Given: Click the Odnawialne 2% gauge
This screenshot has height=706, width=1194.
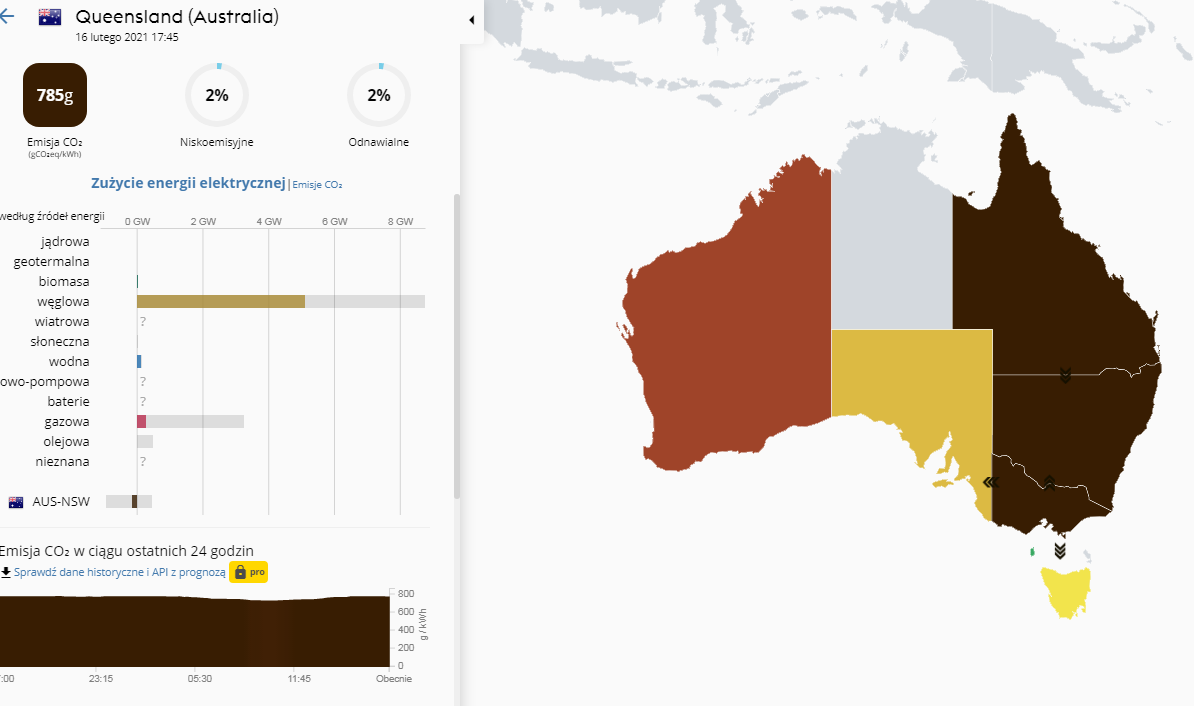Looking at the screenshot, I should coord(379,96).
